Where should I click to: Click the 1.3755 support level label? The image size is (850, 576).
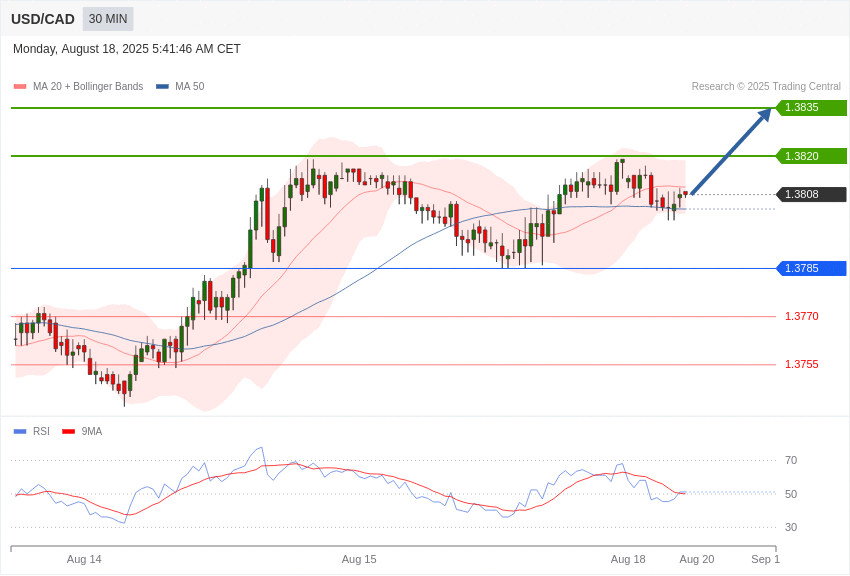point(802,364)
